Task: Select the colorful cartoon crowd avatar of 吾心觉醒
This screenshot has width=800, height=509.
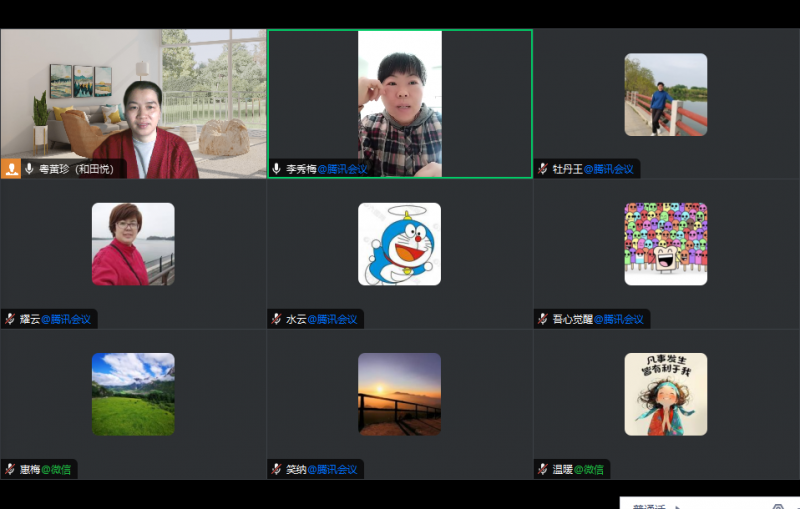Action: (x=666, y=244)
